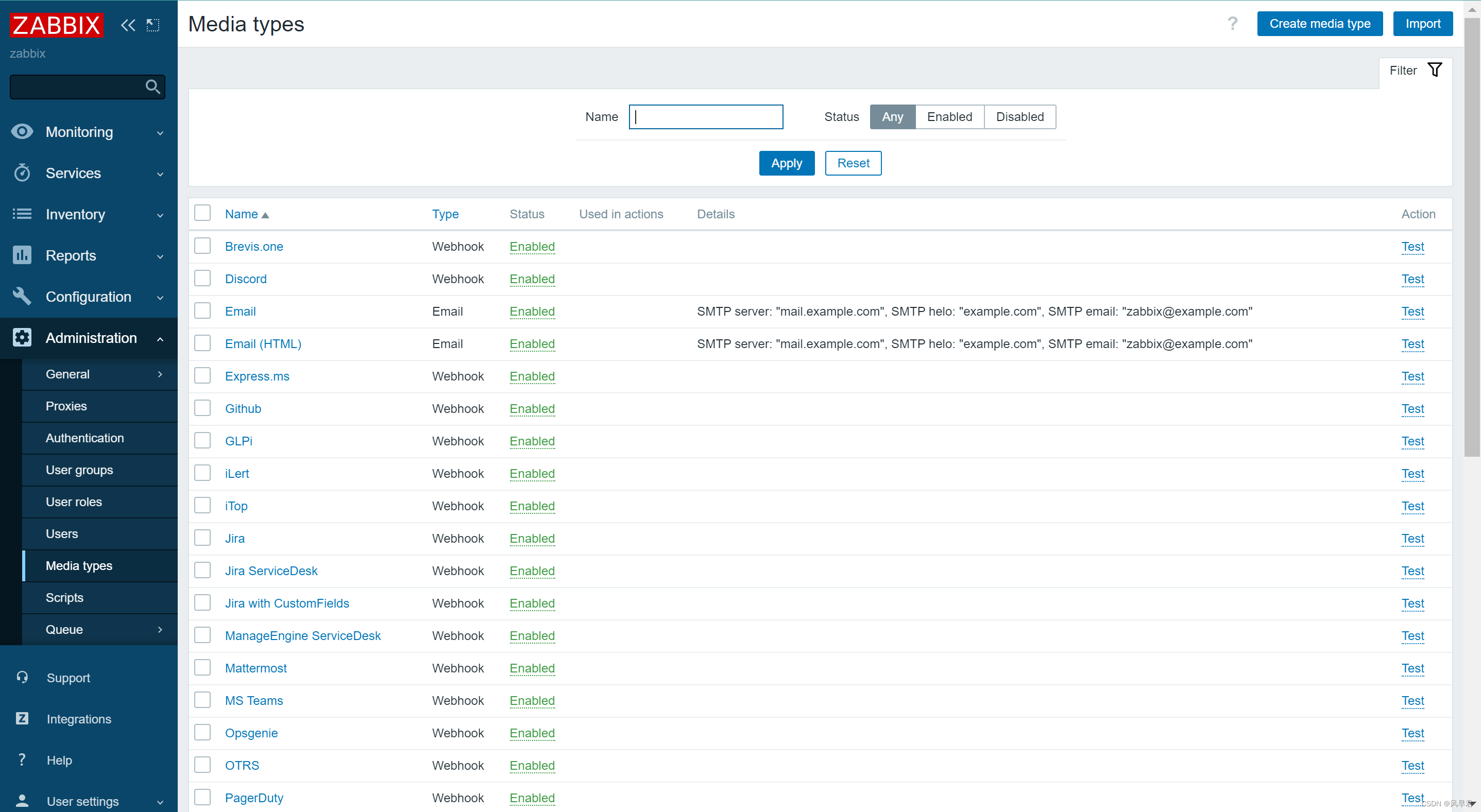Check the checkbox next to Discord

[202, 278]
